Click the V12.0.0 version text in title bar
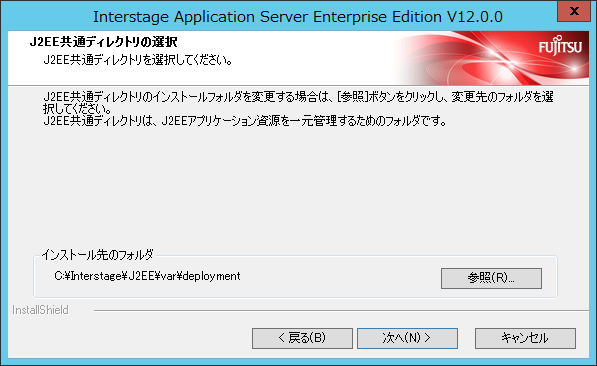 click(475, 17)
